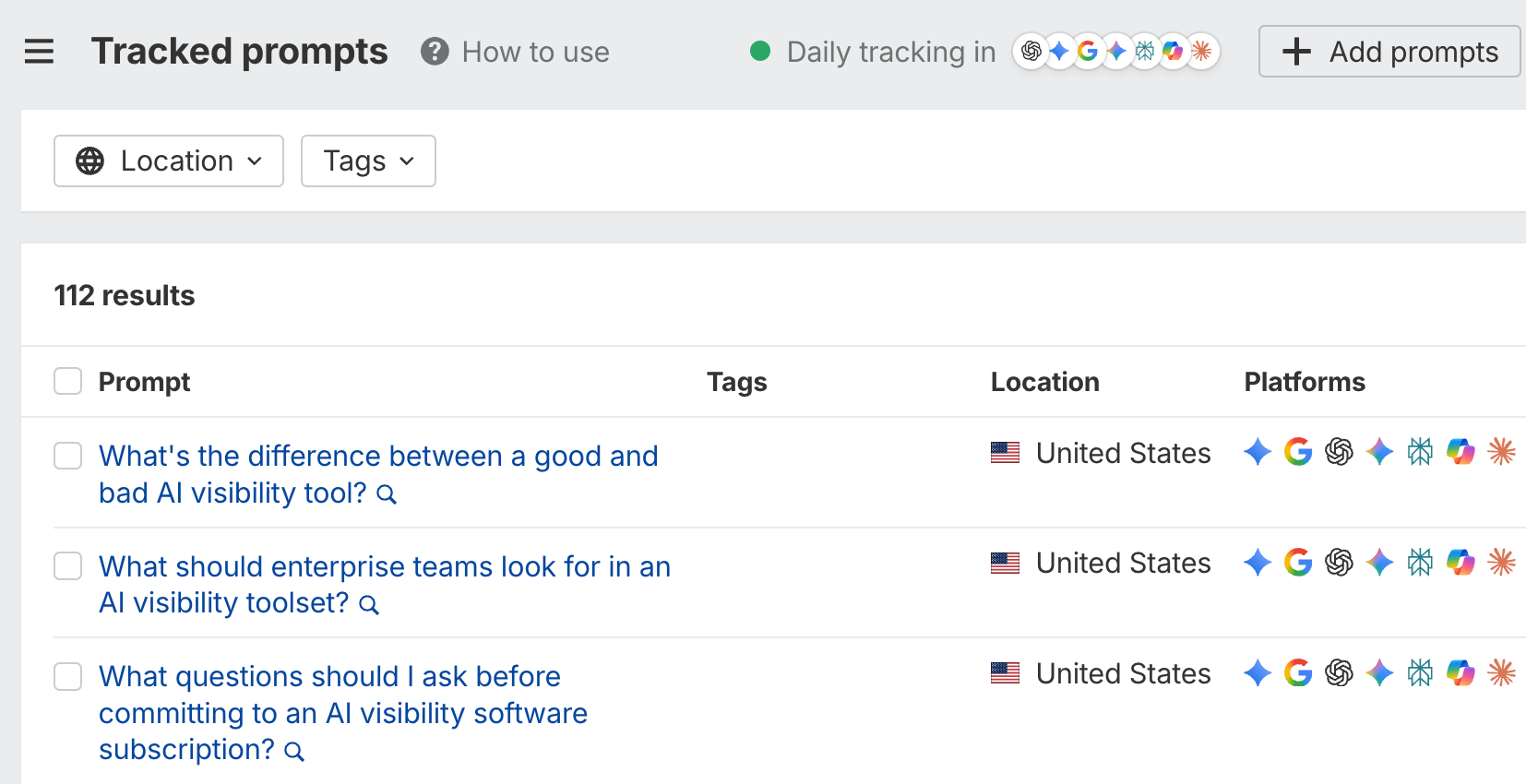Viewport: 1526px width, 784px height.
Task: Open the prompt about enterprise teams' AI visibility toolset
Action: coord(385,584)
